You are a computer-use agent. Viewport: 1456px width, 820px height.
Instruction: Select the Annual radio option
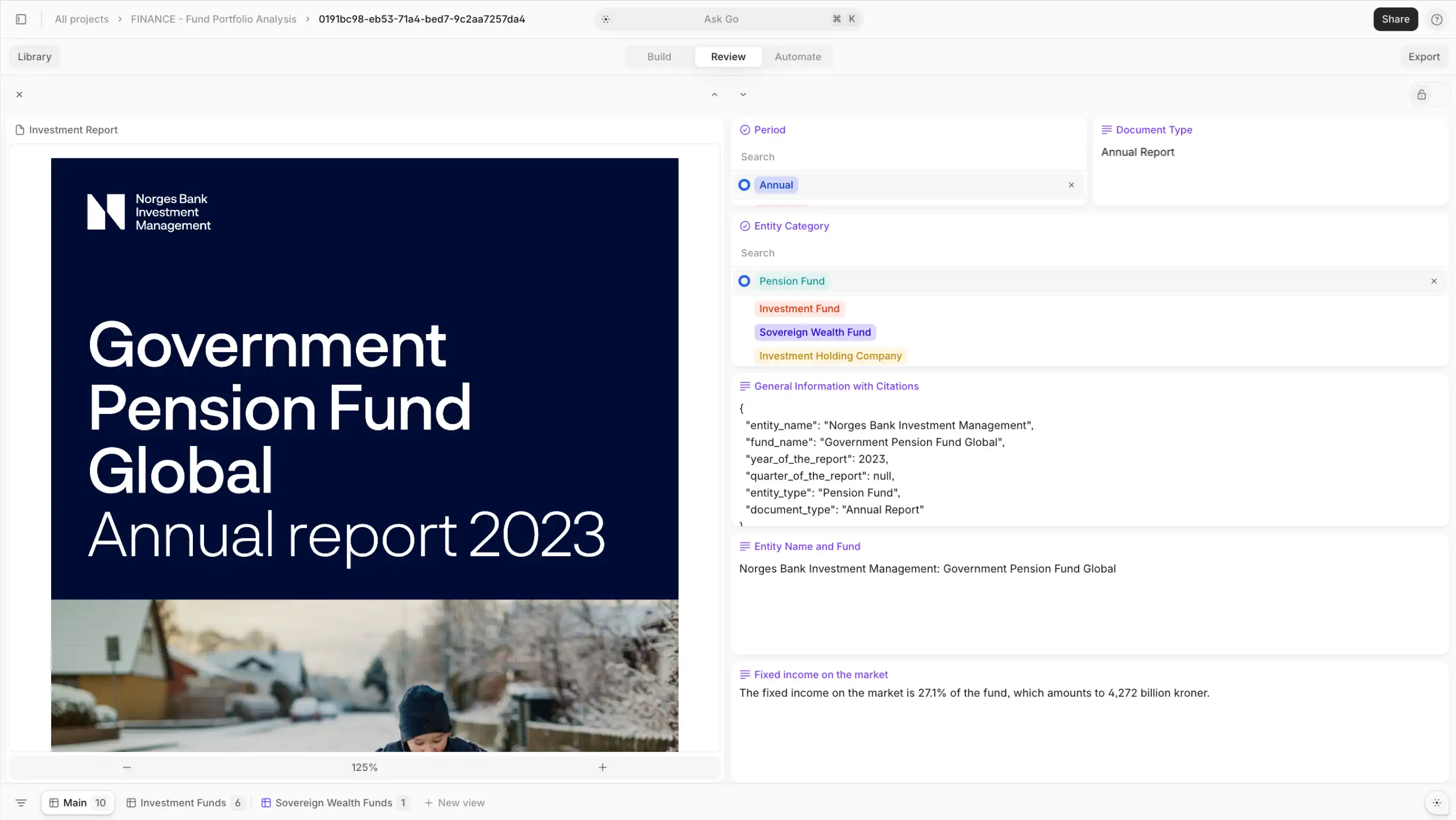(744, 185)
